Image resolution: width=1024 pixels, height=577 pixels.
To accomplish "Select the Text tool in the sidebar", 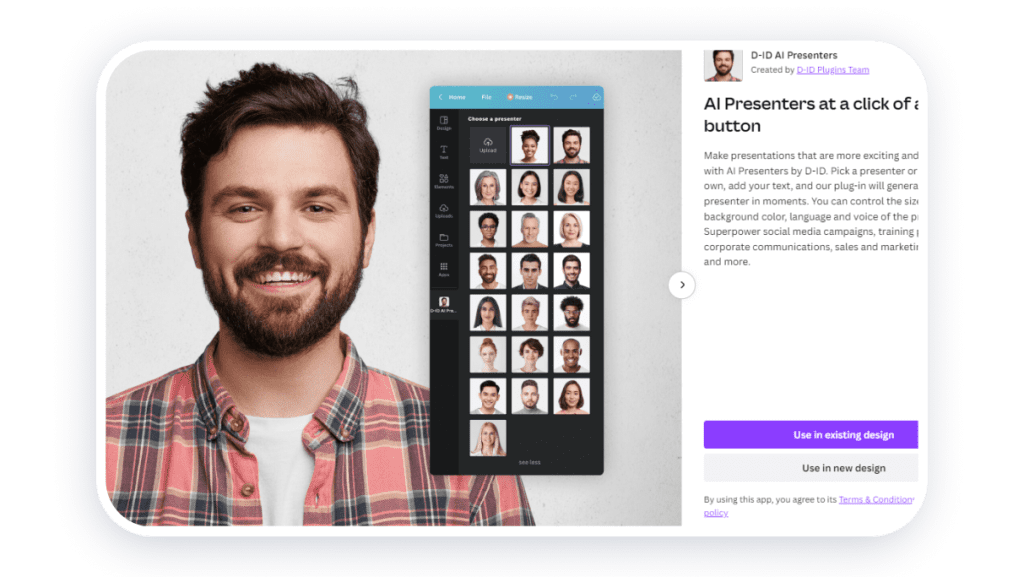I will [x=444, y=152].
